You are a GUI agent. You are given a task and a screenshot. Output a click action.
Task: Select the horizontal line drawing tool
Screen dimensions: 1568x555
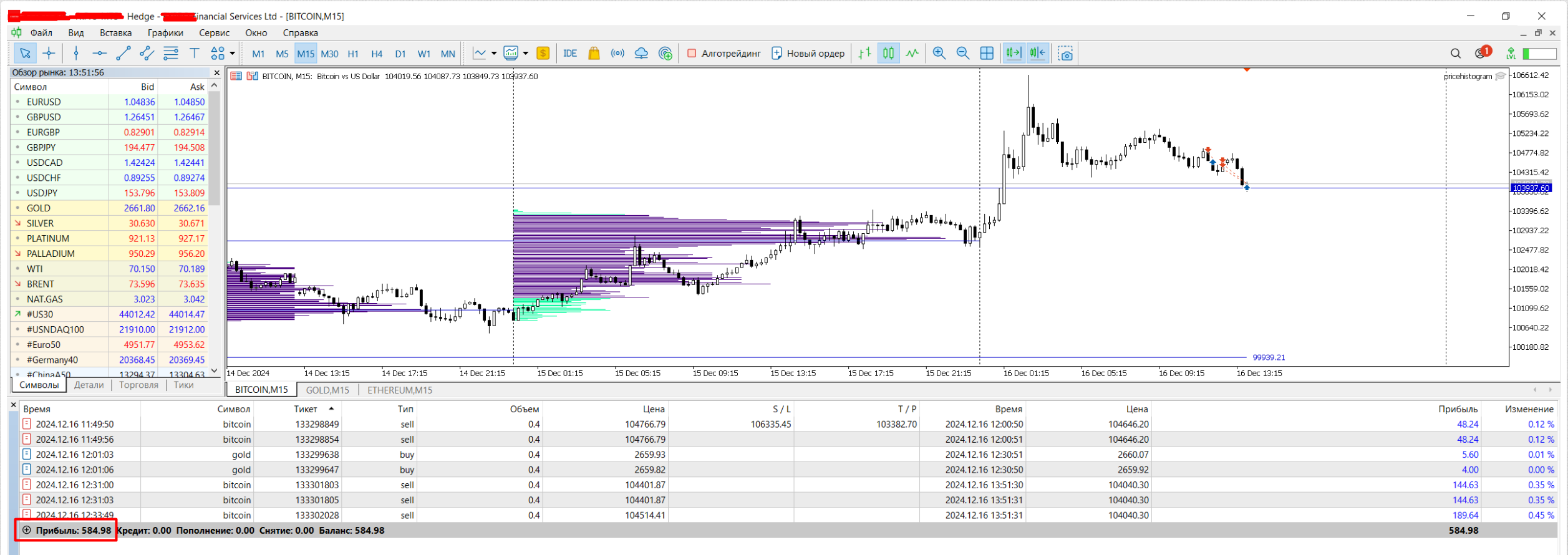100,54
